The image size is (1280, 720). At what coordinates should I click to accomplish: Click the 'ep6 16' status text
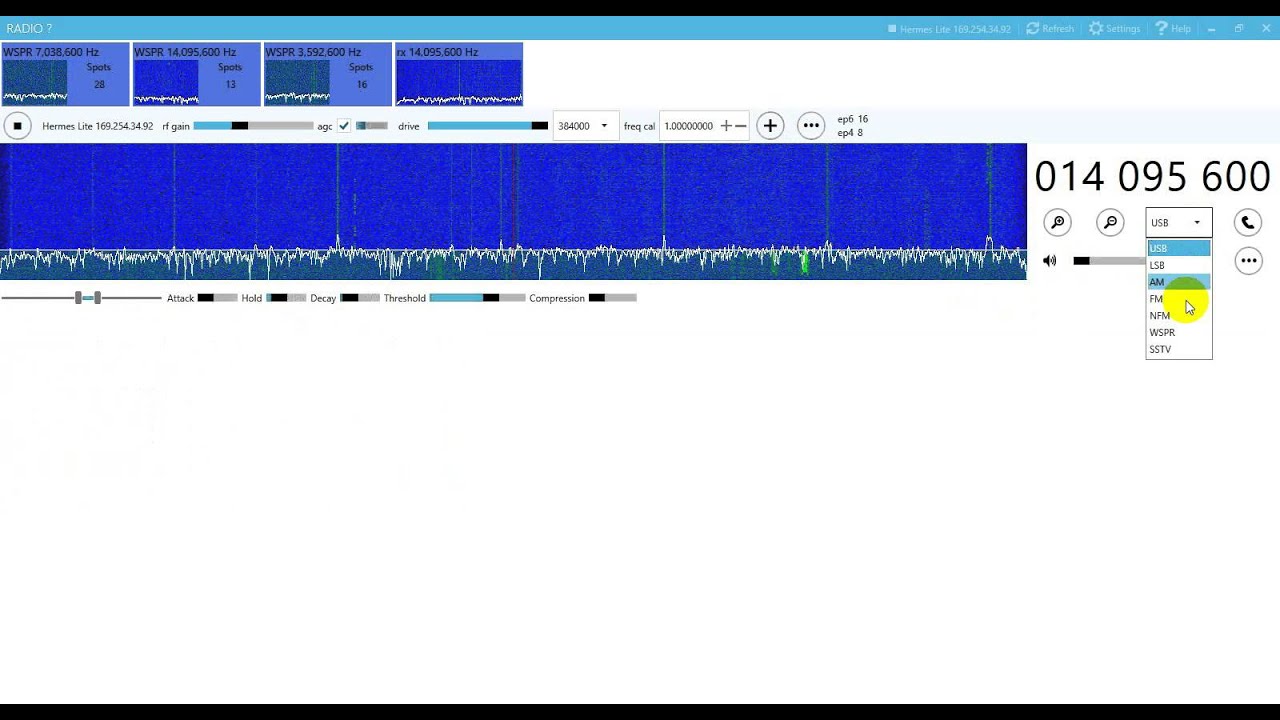[852, 119]
